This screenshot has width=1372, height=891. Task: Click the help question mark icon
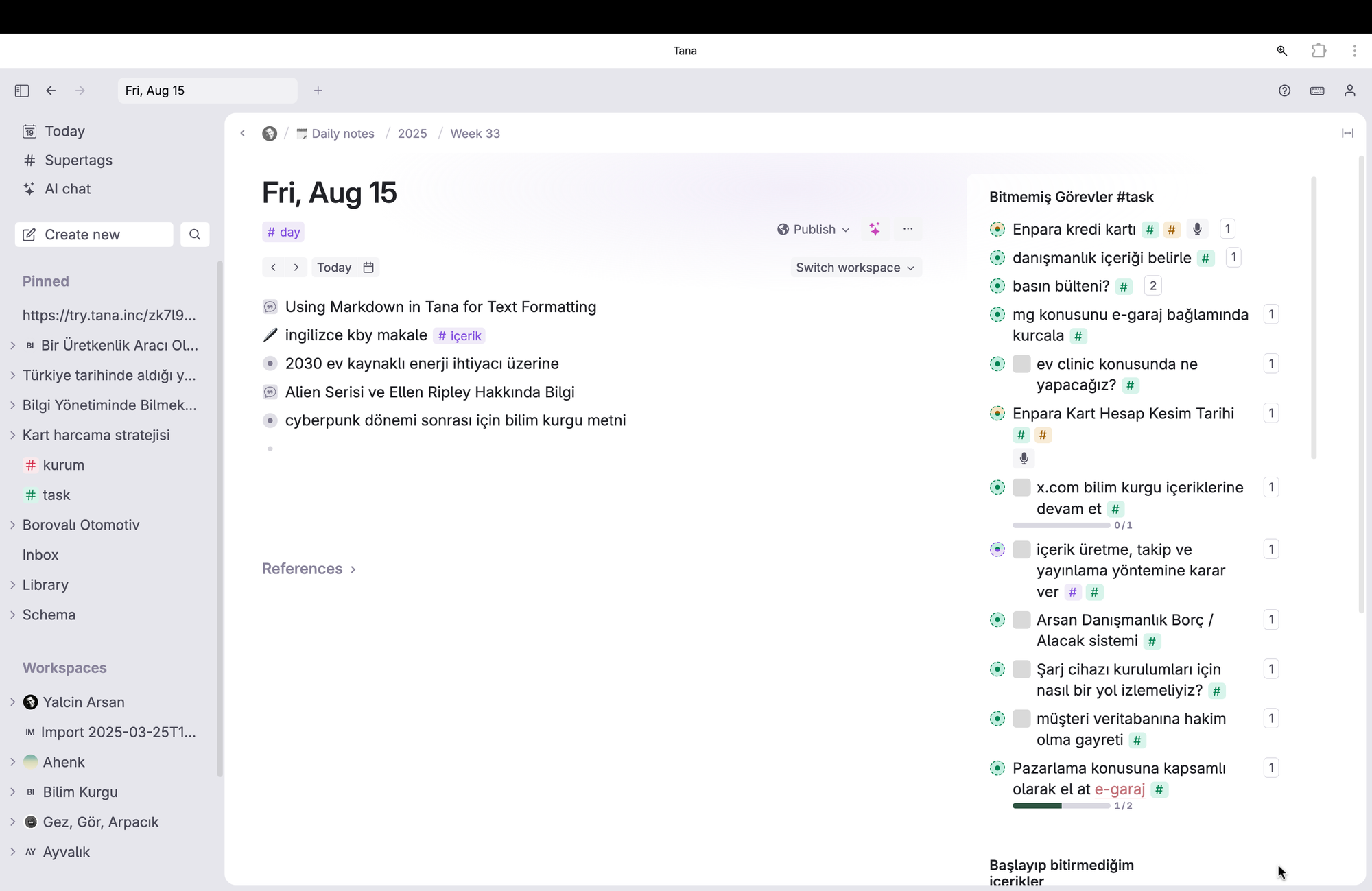[1284, 91]
